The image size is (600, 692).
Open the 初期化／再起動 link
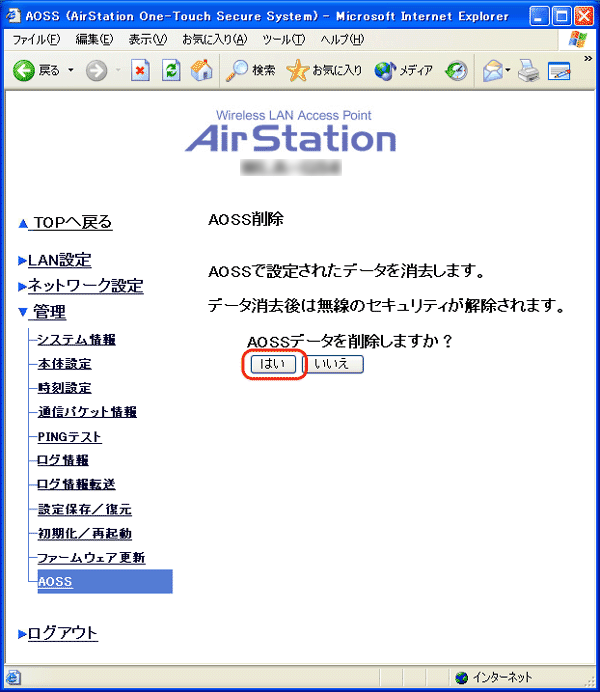(85, 534)
